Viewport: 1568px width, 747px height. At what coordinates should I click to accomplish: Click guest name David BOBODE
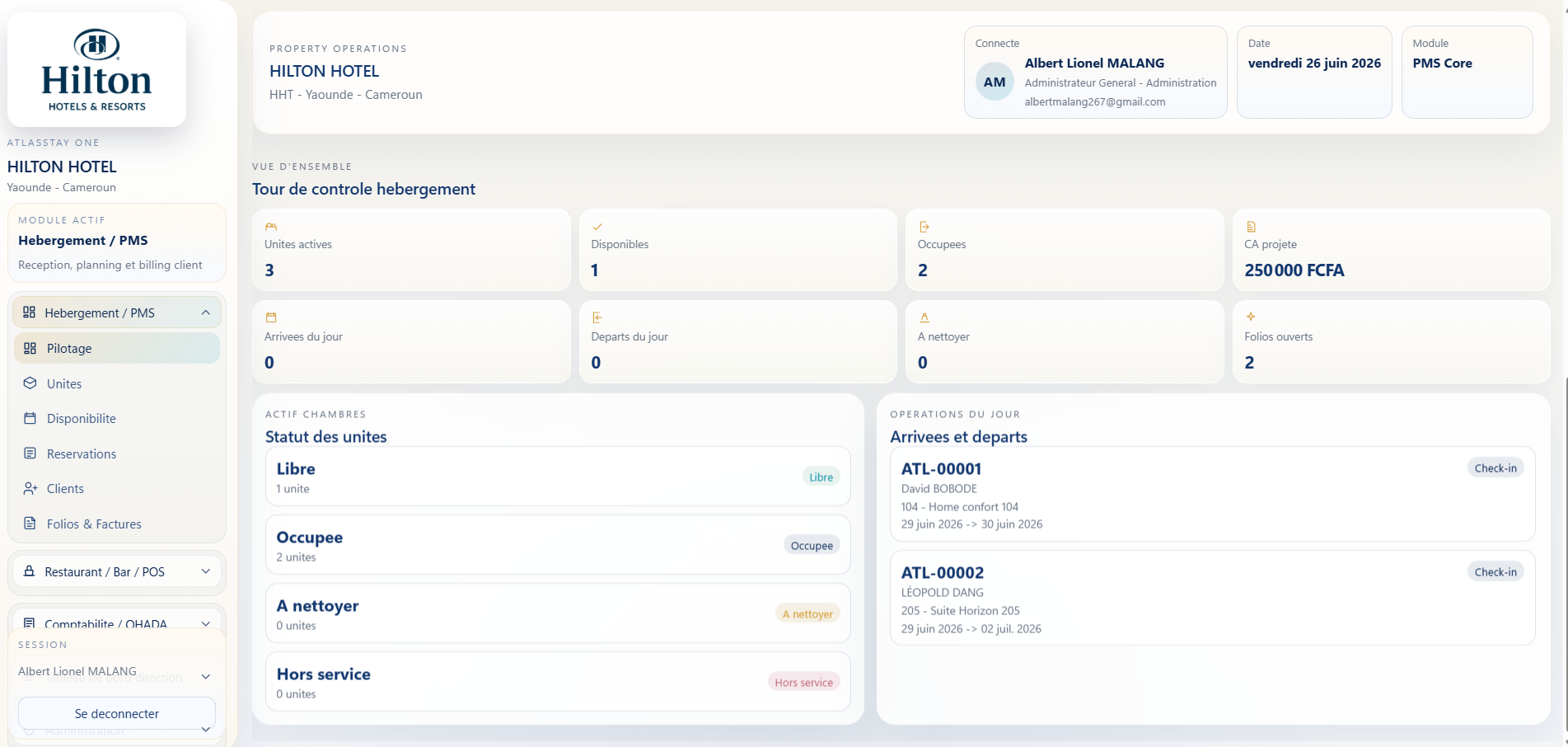[x=939, y=489]
